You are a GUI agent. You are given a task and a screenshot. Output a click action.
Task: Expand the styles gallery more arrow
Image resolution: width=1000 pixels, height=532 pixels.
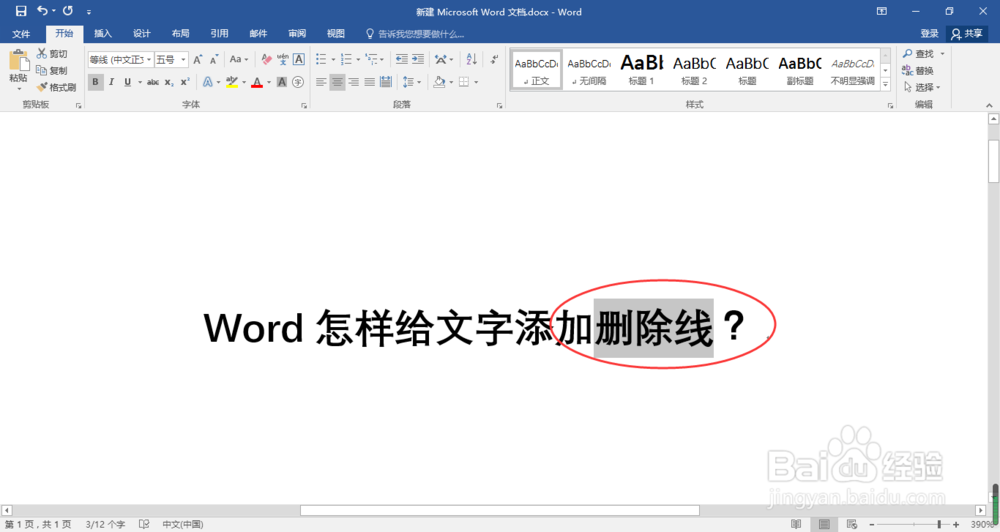(885, 84)
